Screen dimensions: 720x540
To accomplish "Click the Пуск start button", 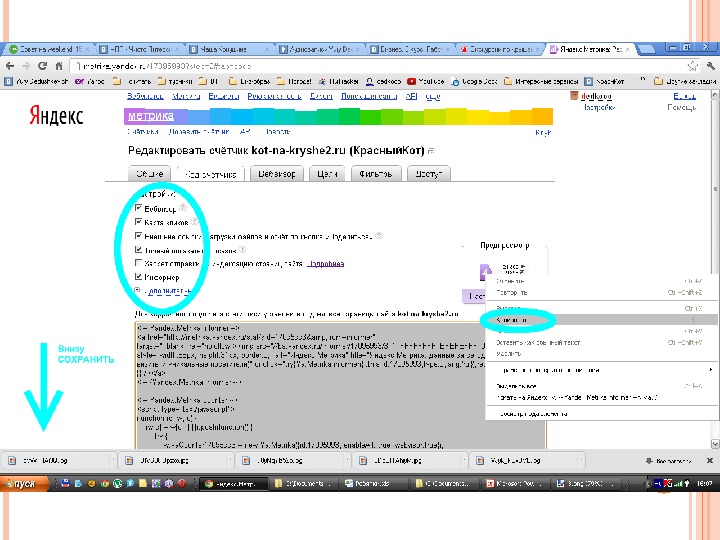I will (x=24, y=483).
